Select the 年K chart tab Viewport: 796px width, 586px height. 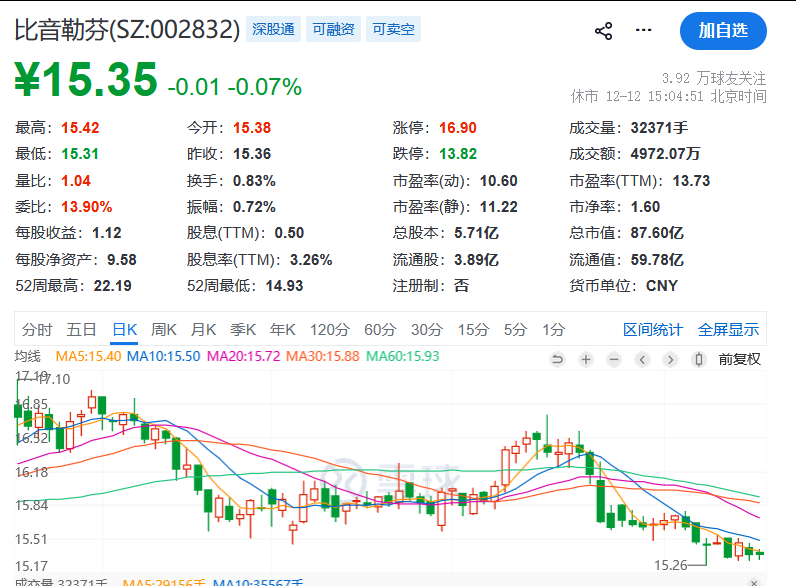[282, 330]
